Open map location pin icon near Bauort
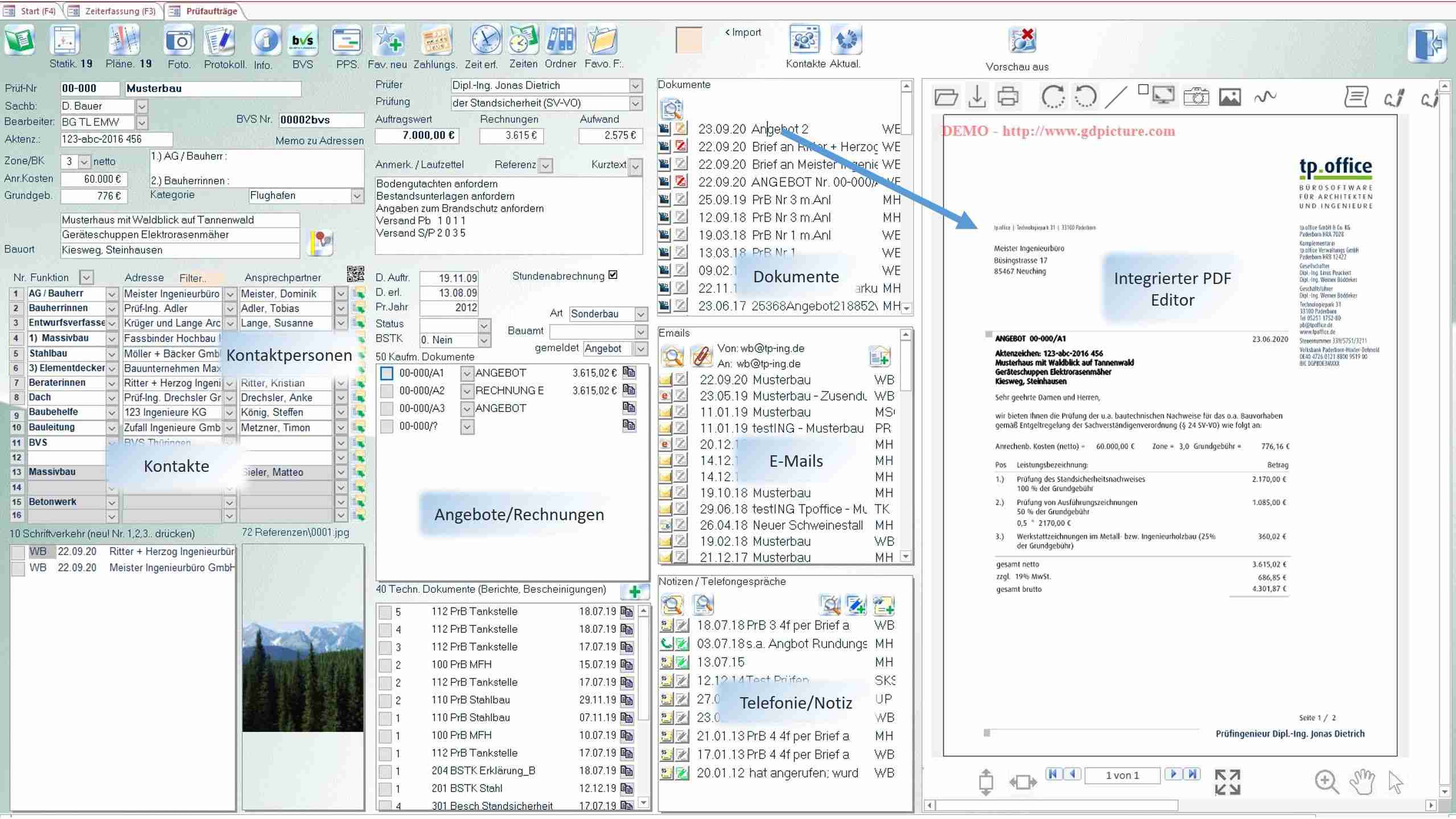The width and height of the screenshot is (1456, 819). click(x=321, y=242)
